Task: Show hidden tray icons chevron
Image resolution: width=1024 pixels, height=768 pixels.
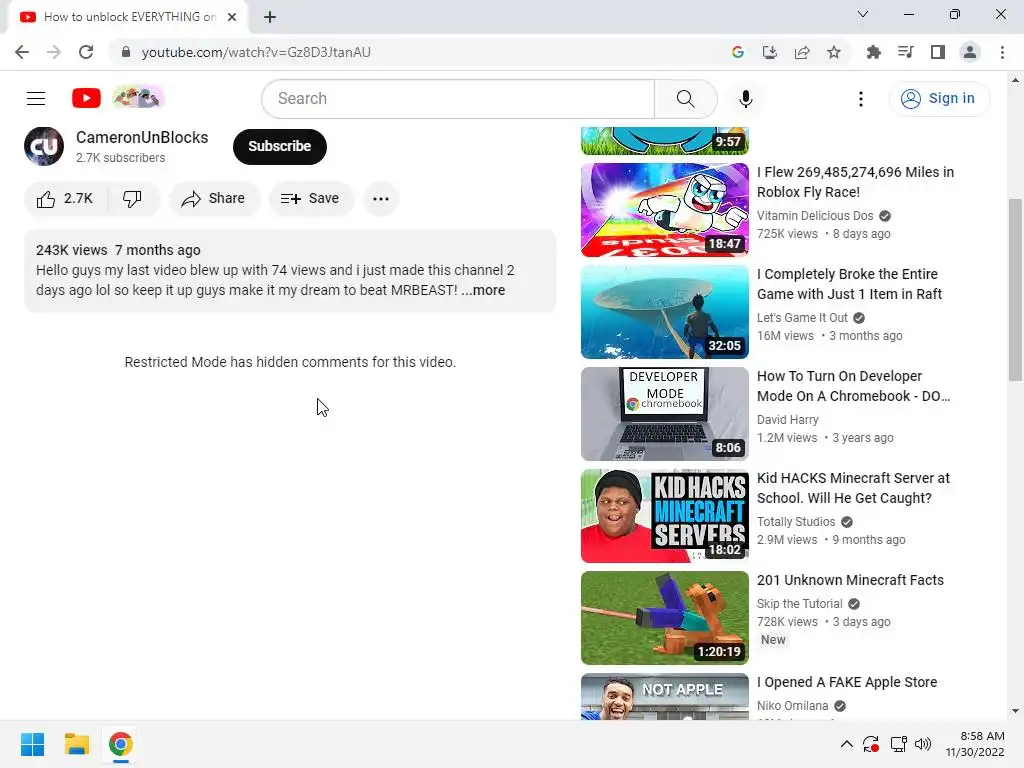Action: pos(846,744)
